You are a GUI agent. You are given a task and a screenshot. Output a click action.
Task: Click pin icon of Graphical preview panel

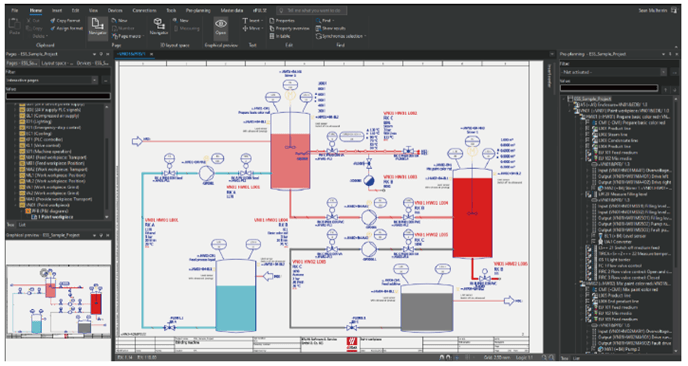pyautogui.click(x=100, y=236)
